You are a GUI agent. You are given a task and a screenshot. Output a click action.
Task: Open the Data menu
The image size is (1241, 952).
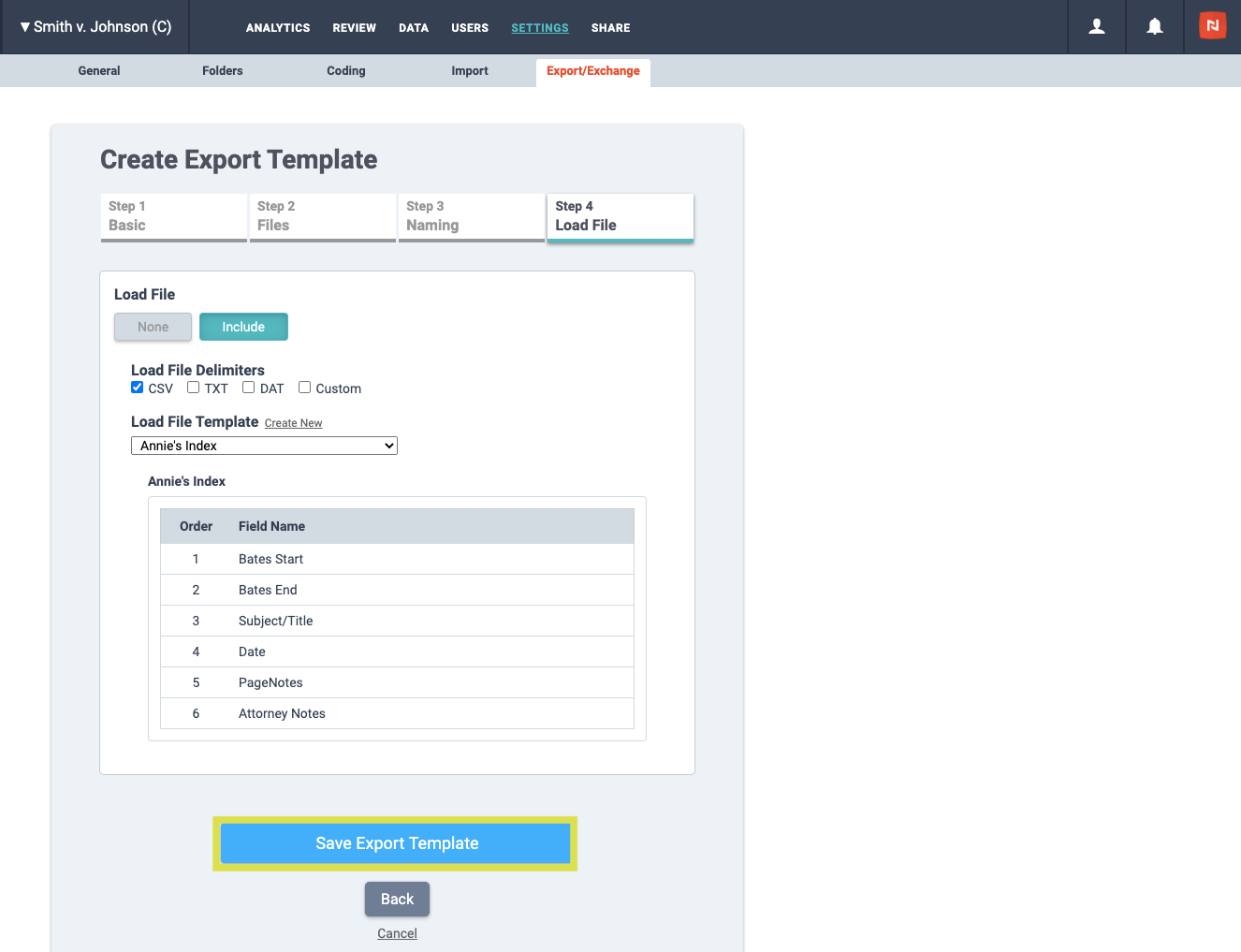point(414,28)
